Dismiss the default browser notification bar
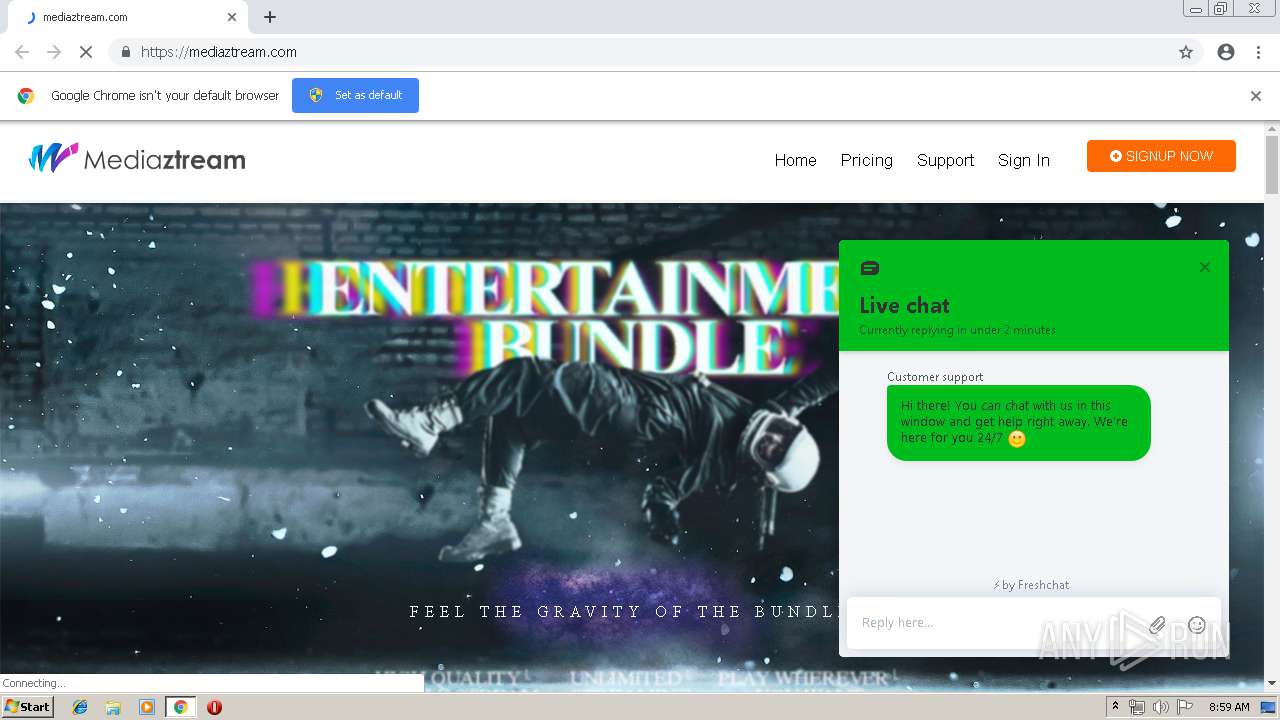The width and height of the screenshot is (1280, 720). point(1256,96)
